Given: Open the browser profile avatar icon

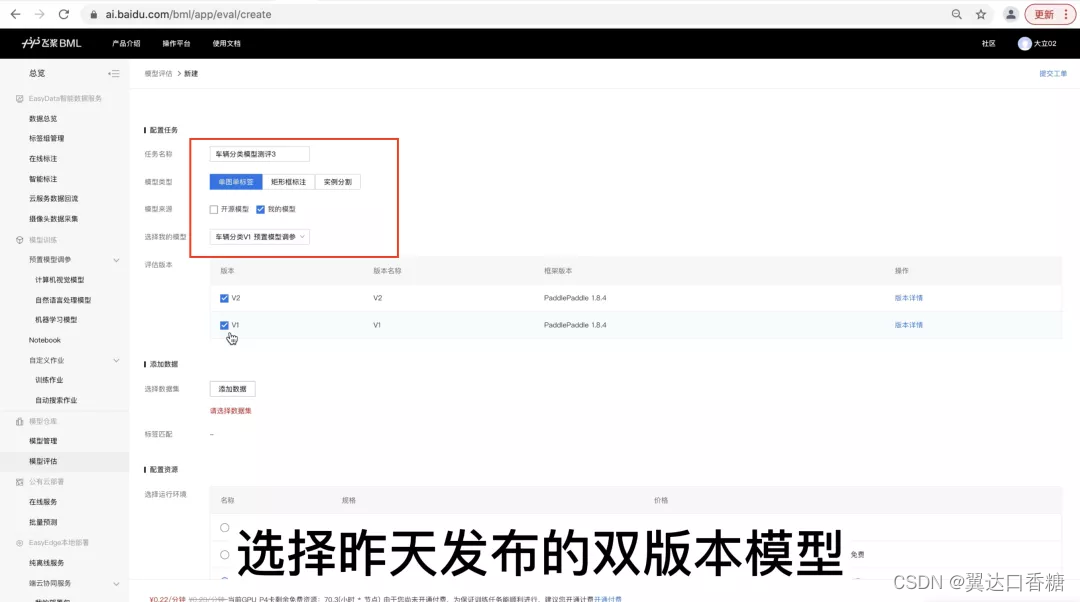Looking at the screenshot, I should [x=1010, y=14].
